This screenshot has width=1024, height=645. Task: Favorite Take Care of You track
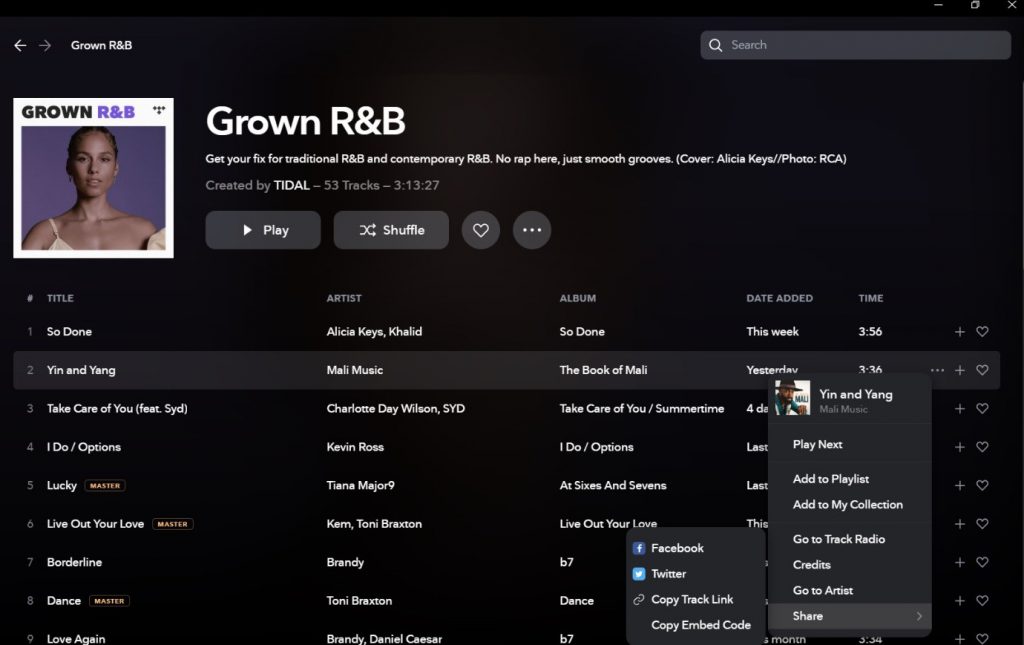click(982, 409)
